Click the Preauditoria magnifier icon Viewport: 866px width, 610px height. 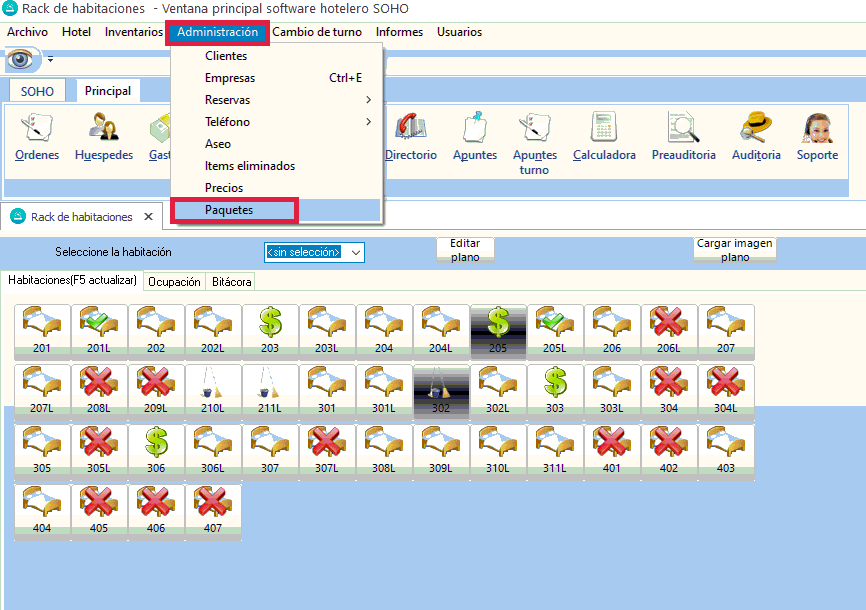(683, 128)
